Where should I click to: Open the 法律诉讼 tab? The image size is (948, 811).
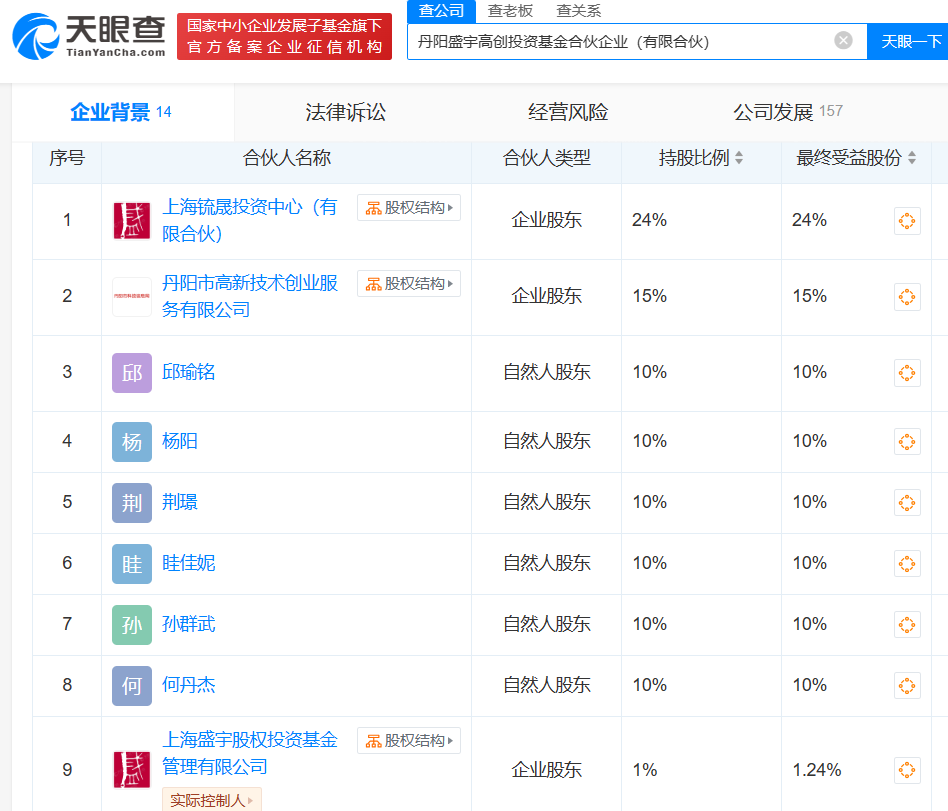345,112
